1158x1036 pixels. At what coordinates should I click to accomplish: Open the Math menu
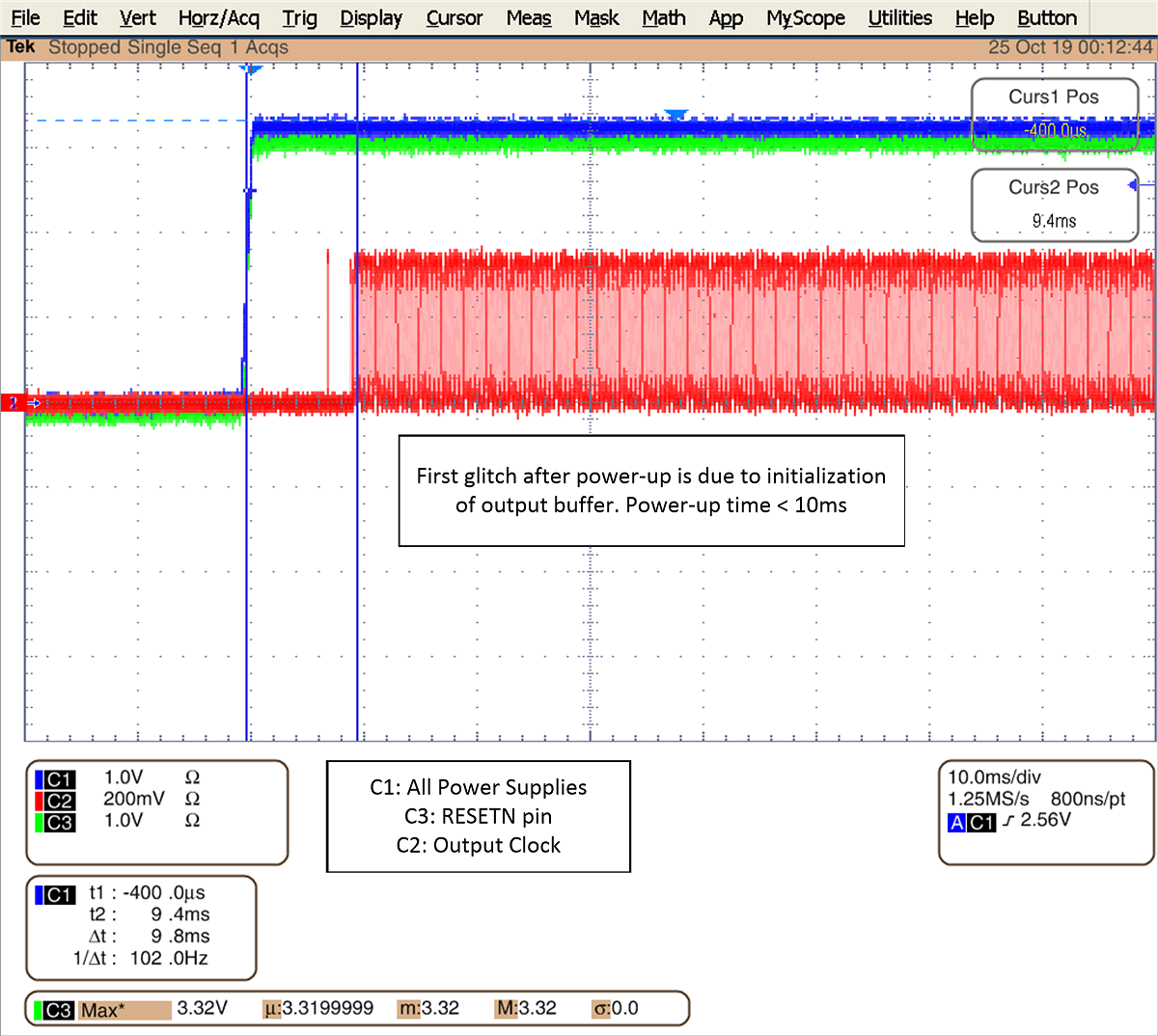coord(663,17)
